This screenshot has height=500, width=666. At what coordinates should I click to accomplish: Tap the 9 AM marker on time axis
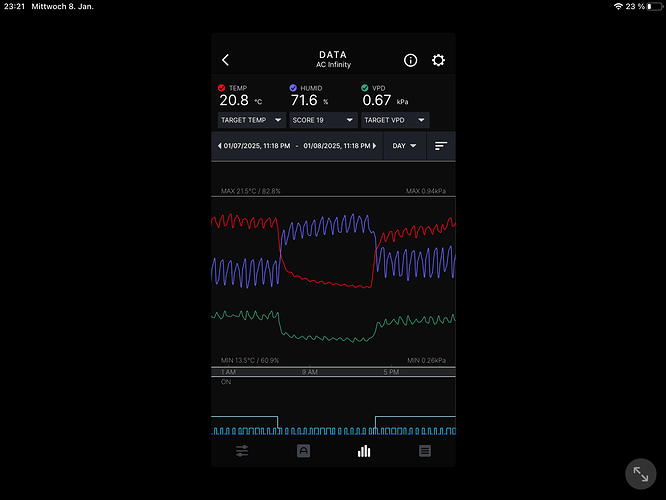click(x=310, y=372)
